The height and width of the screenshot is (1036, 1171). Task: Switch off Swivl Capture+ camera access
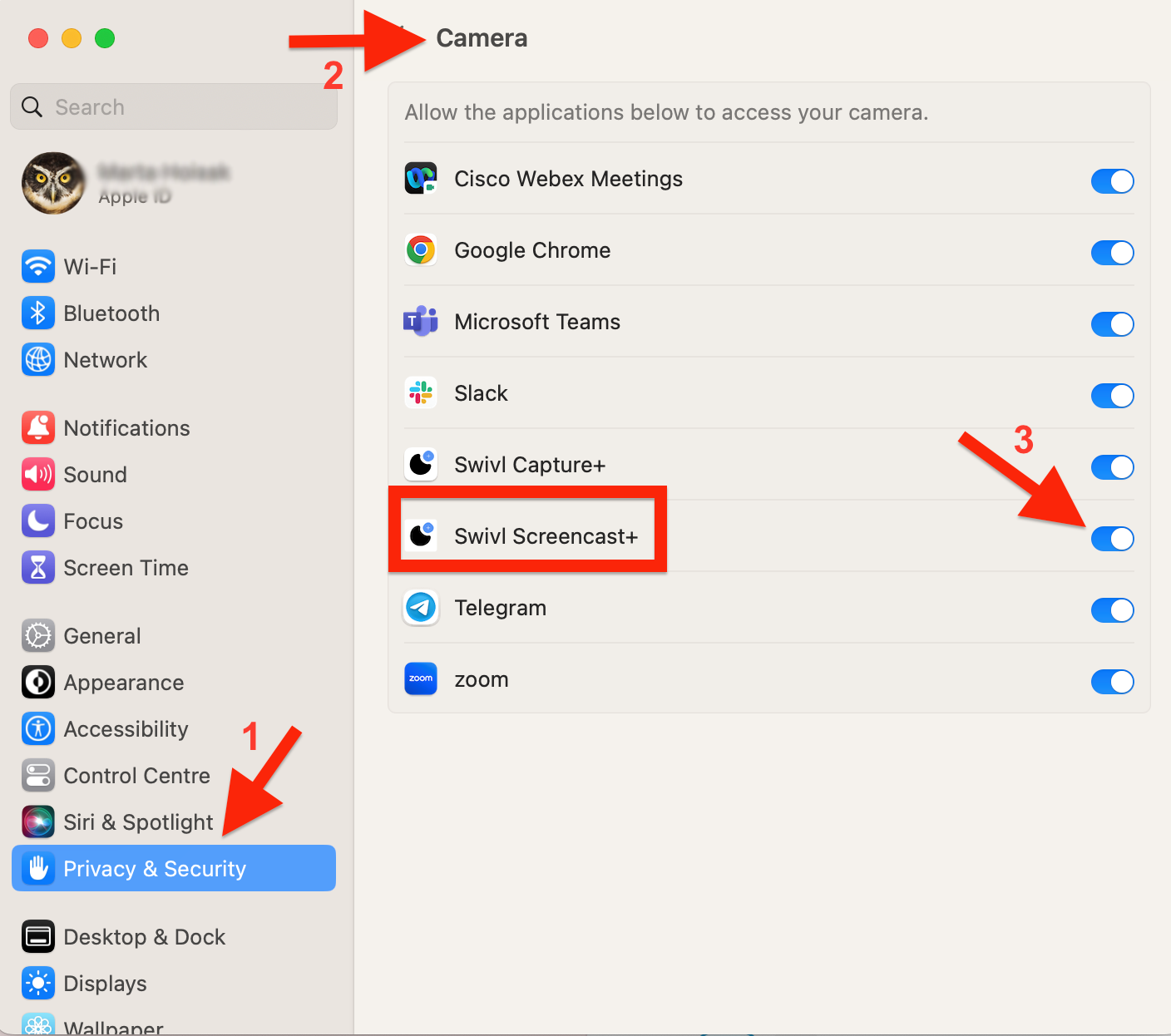(x=1112, y=467)
